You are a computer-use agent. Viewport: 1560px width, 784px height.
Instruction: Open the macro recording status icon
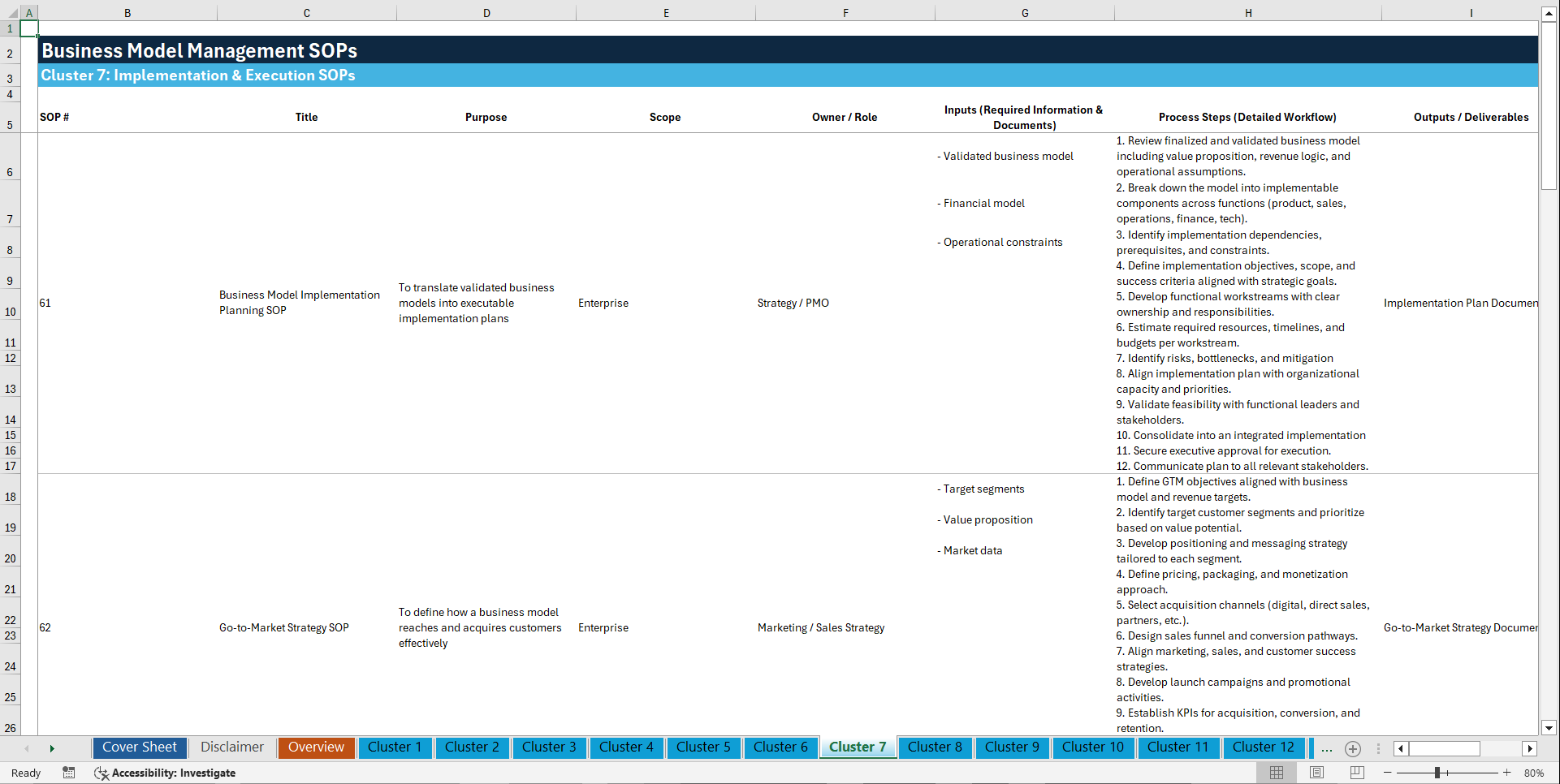pyautogui.click(x=69, y=773)
